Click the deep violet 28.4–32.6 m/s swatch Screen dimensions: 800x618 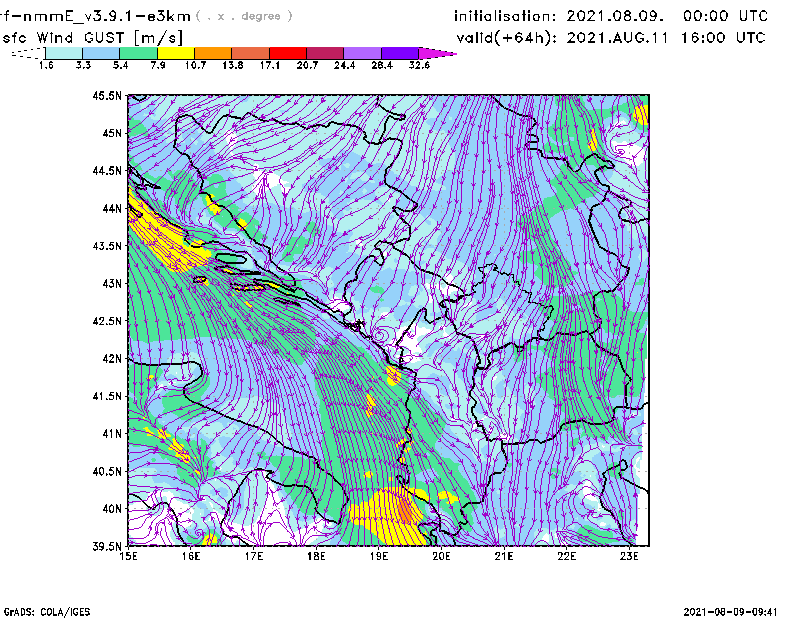(x=400, y=53)
